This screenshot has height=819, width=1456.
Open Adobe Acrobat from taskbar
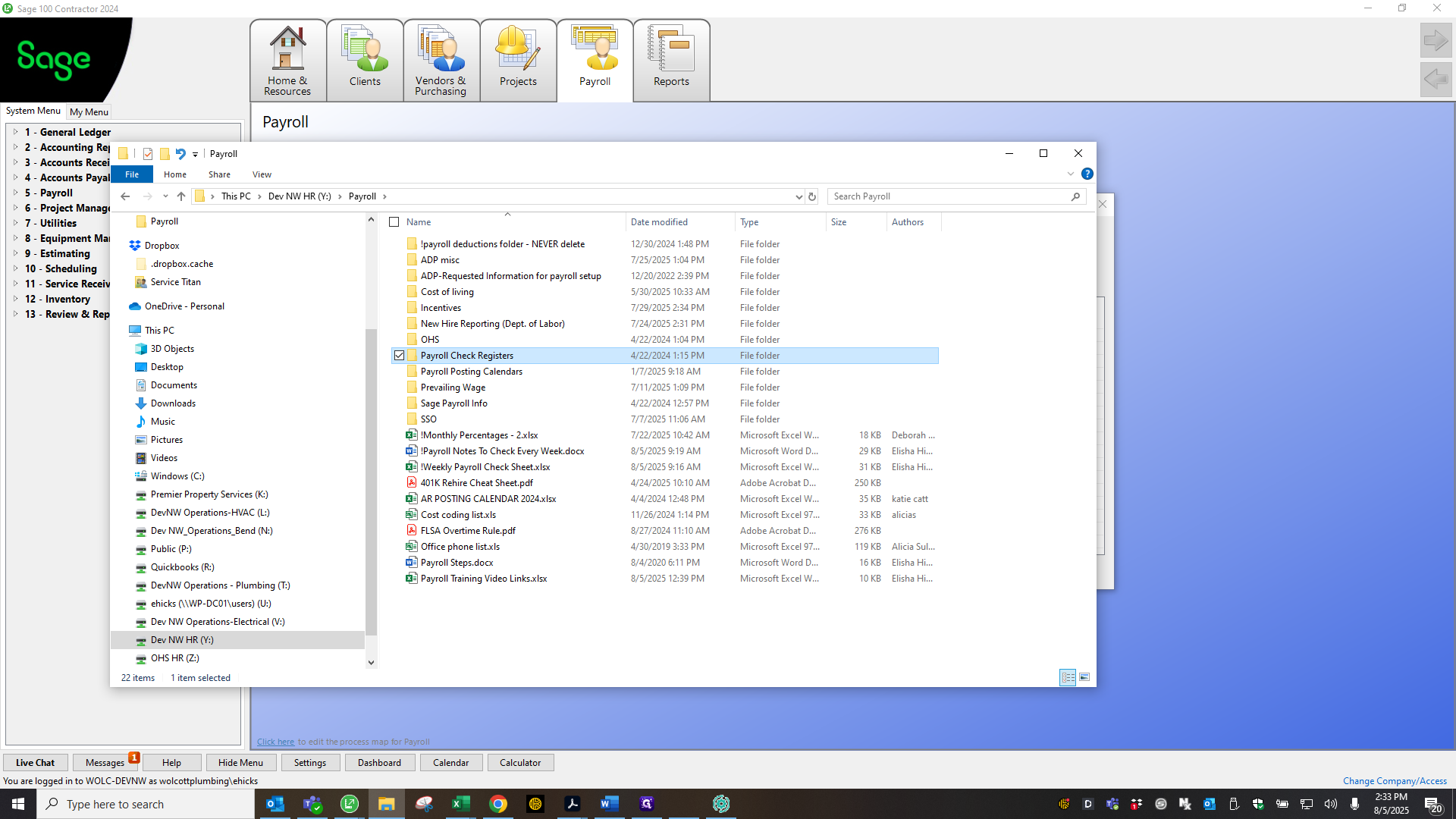coord(572,804)
